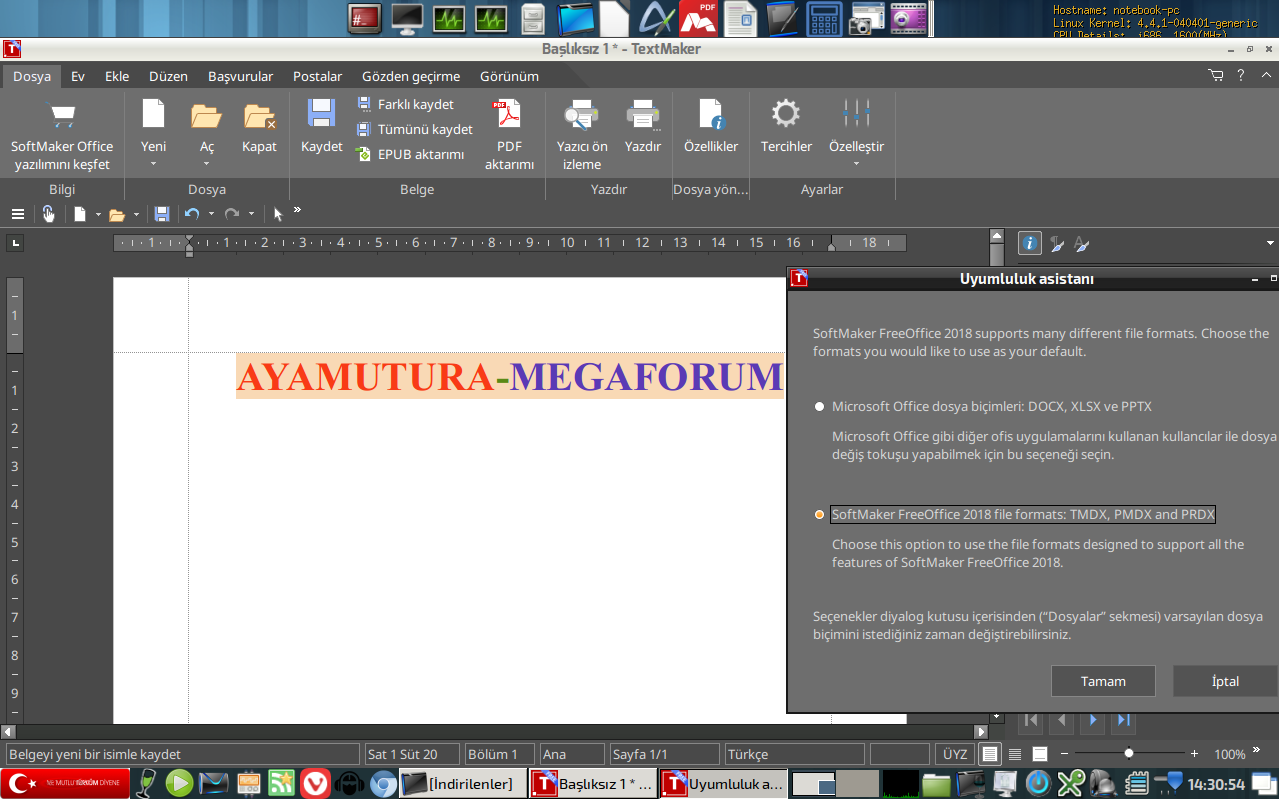The height and width of the screenshot is (799, 1279).
Task: Click the 100% zoom level in status bar
Action: pyautogui.click(x=1230, y=755)
